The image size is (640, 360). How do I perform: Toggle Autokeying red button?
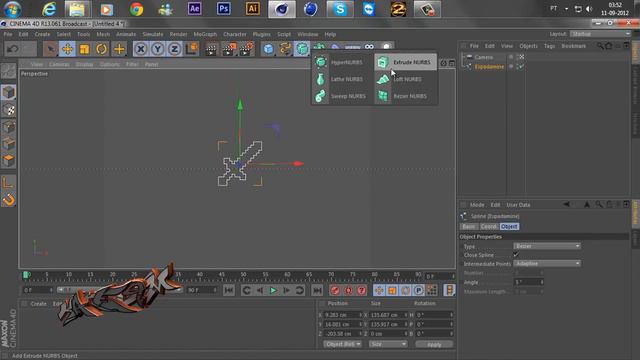tap(348, 290)
